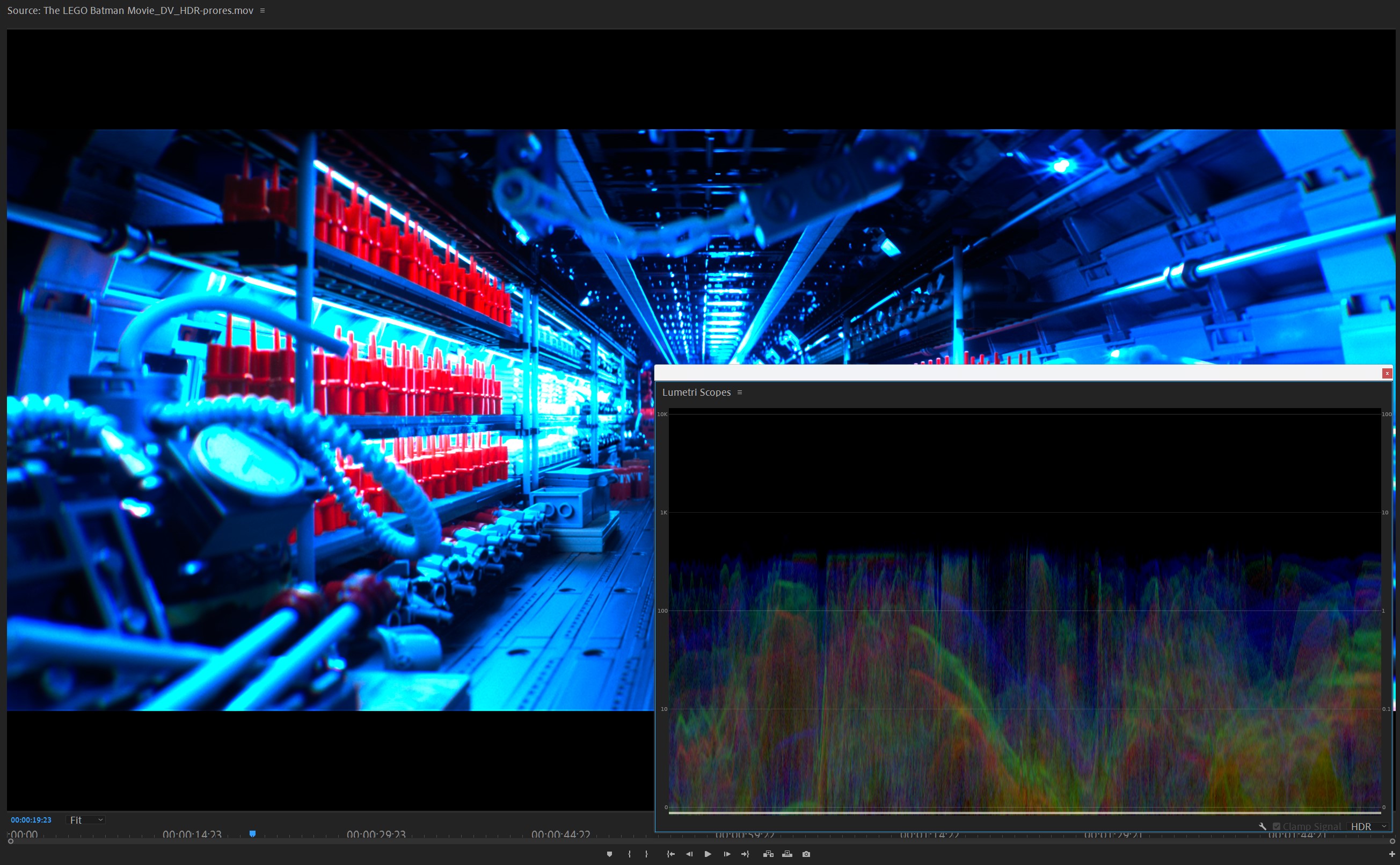Click right handle of zoom scroll bar
1400x865 pixels.
pyautogui.click(x=1392, y=841)
